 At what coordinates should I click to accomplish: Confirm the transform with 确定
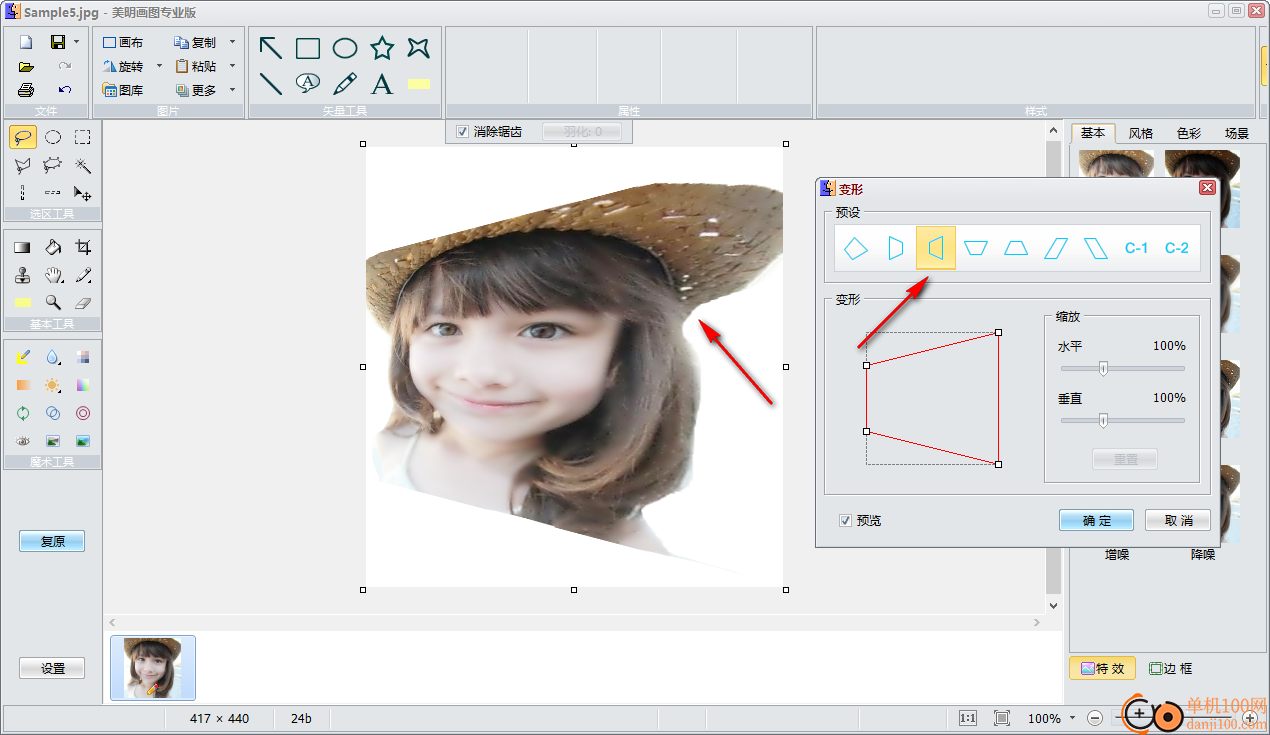1096,521
